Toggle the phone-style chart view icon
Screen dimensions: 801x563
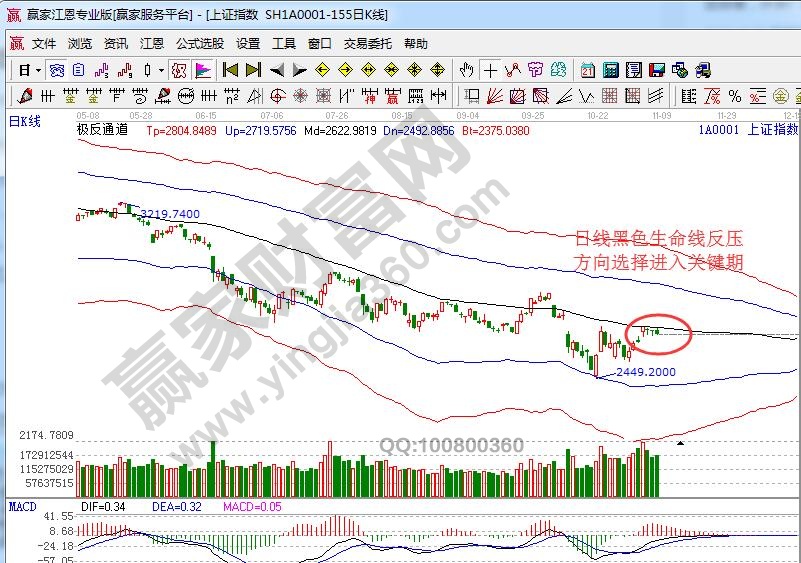click(57, 70)
